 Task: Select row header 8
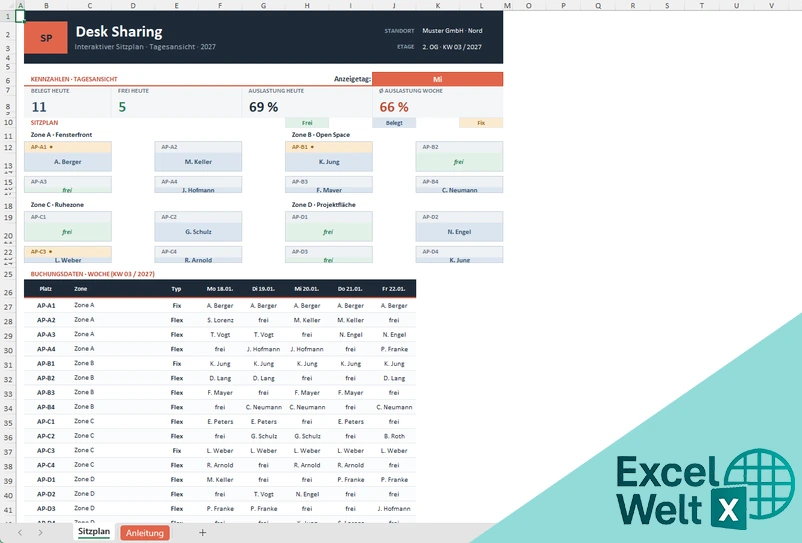[8, 107]
